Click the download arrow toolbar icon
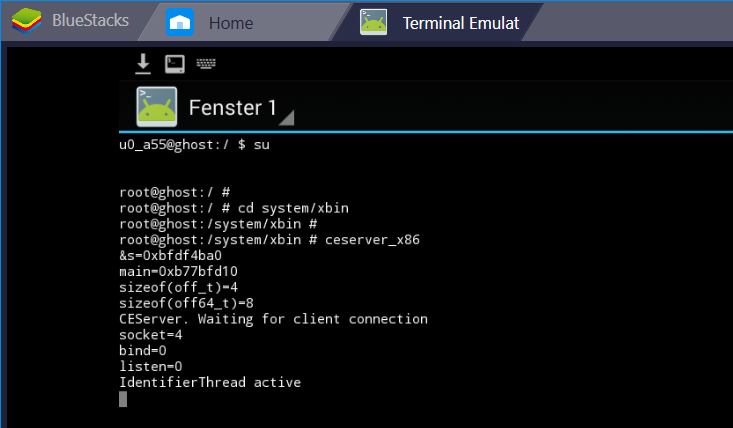The image size is (733, 428). [143, 64]
